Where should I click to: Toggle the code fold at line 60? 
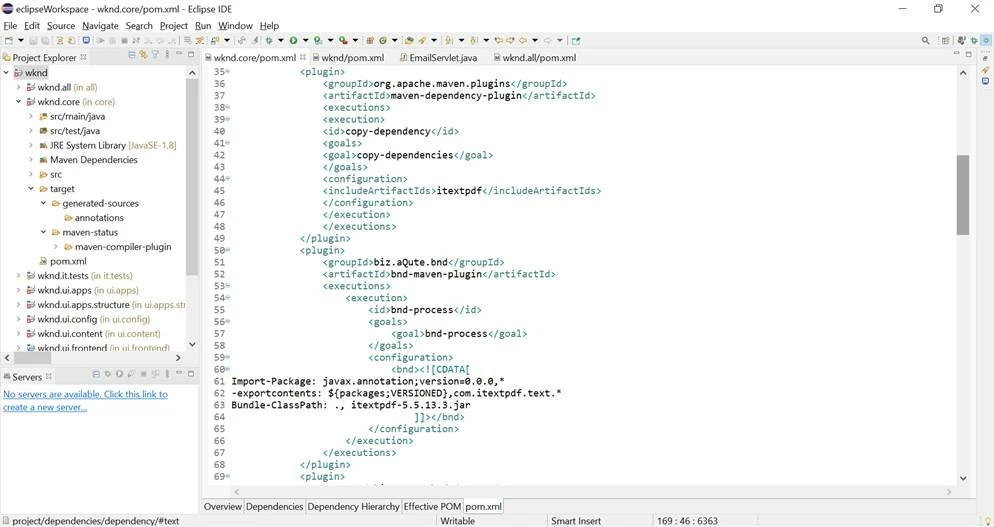tap(228, 369)
